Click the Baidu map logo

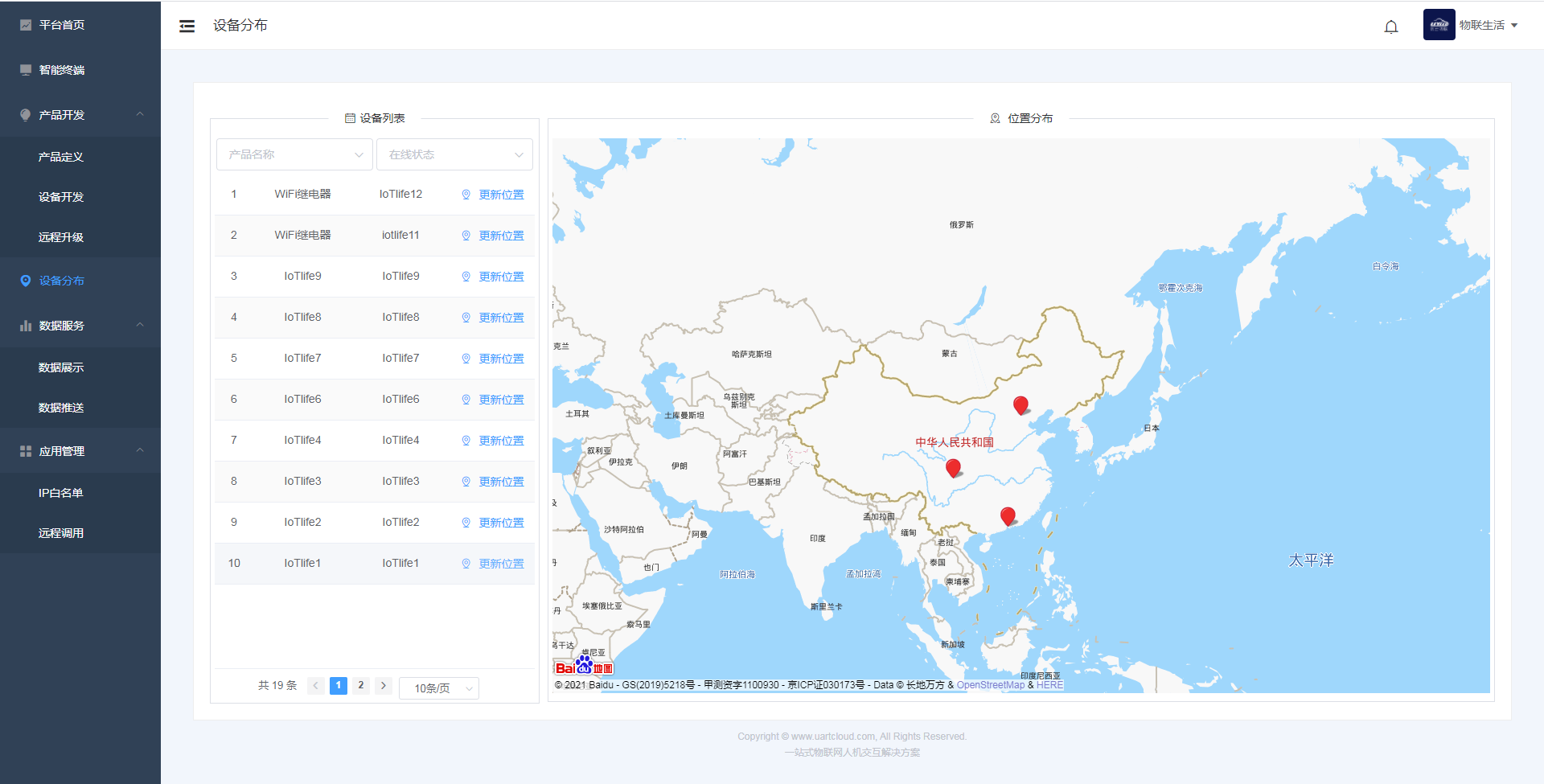coord(584,666)
